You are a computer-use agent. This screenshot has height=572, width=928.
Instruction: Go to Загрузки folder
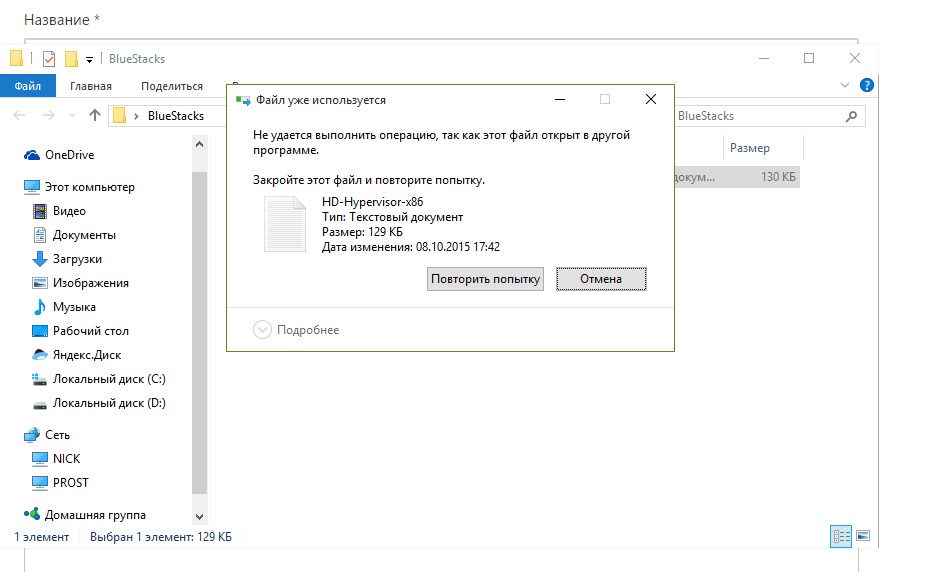(77, 259)
